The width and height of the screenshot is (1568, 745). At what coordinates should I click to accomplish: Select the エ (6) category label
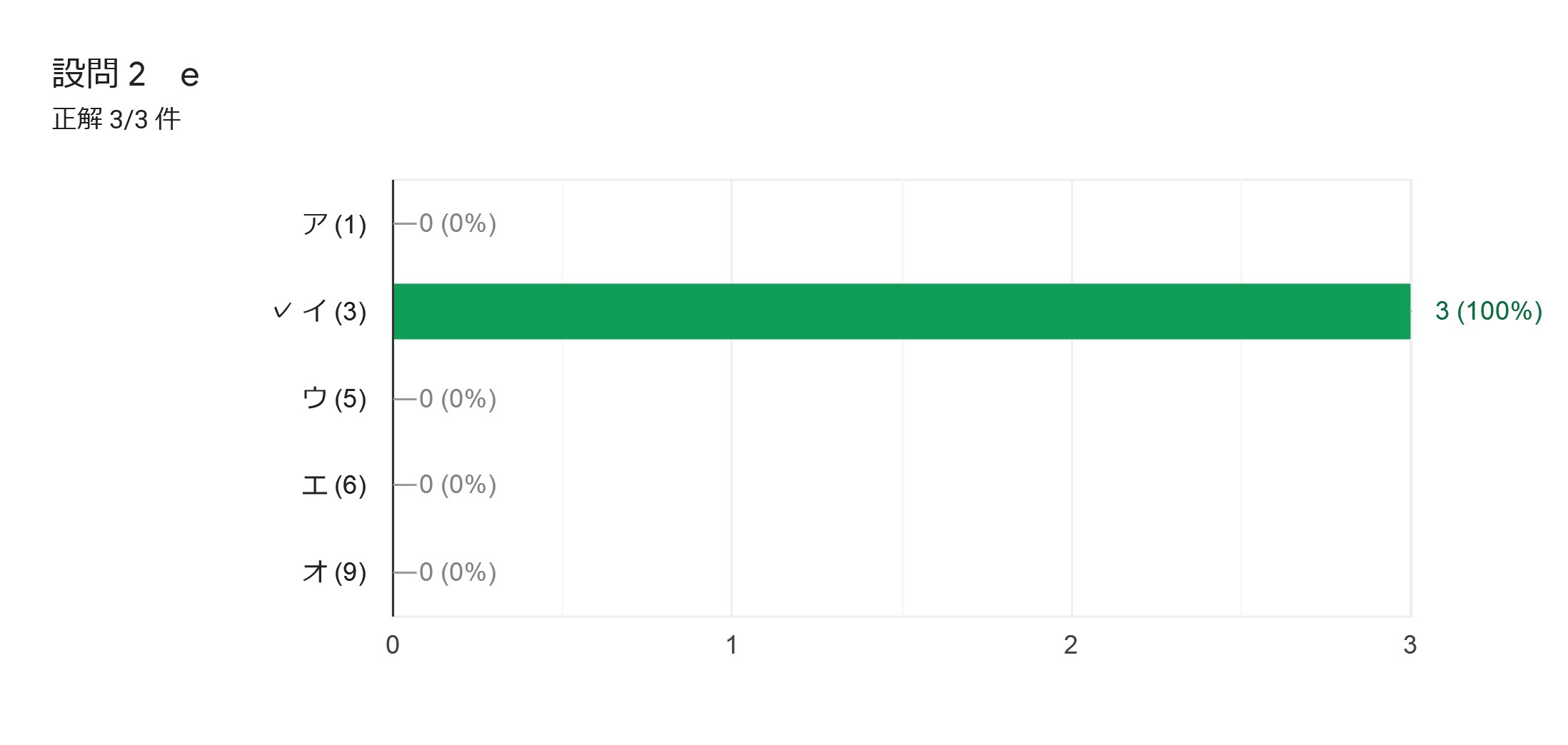(x=334, y=485)
